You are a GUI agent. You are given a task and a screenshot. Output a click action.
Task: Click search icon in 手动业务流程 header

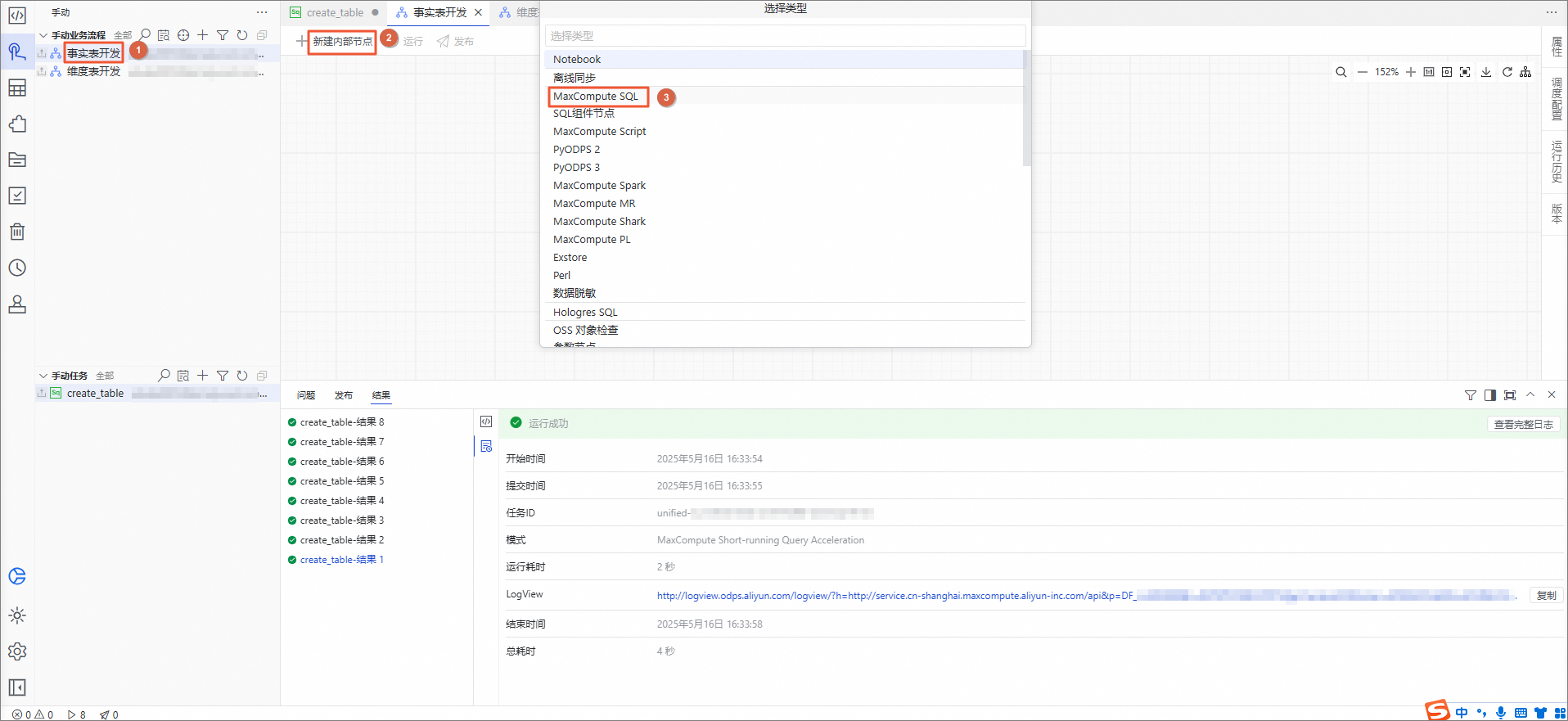pos(145,35)
